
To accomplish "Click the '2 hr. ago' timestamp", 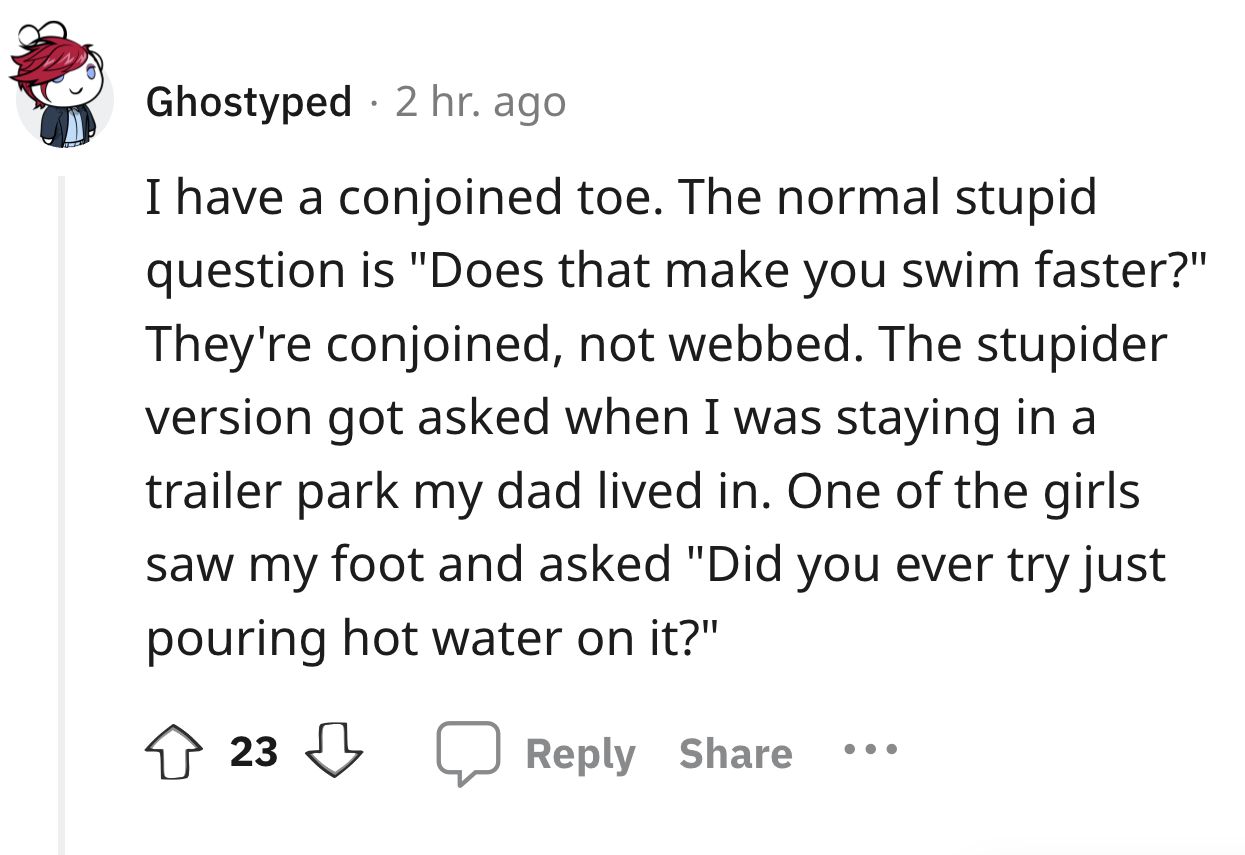I will pyautogui.click(x=480, y=101).
